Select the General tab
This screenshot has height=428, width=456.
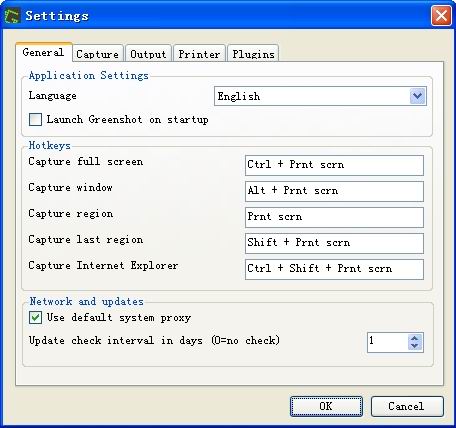click(44, 52)
